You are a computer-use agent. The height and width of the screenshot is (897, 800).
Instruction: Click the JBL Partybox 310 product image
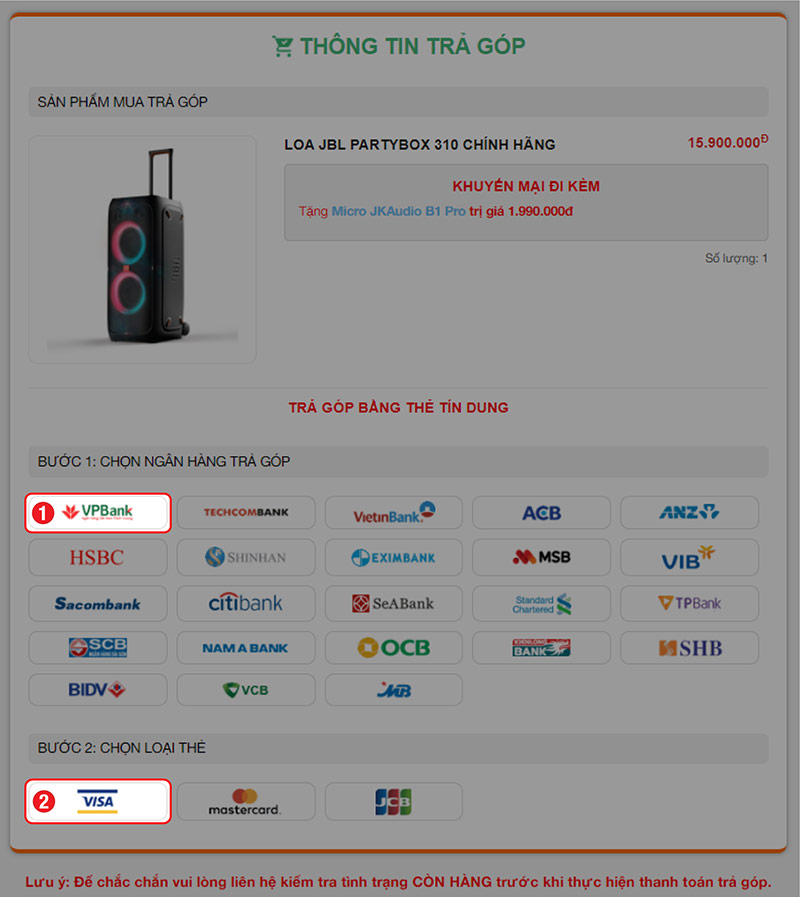142,249
